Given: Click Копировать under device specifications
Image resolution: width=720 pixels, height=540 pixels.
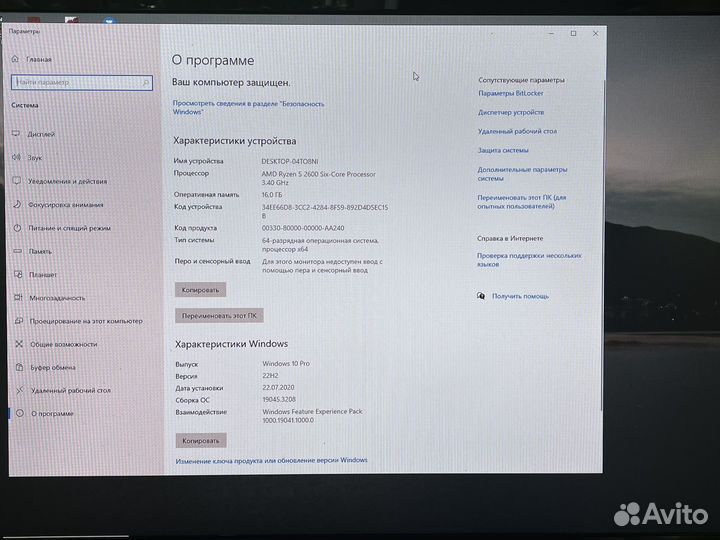Looking at the screenshot, I should tap(200, 290).
